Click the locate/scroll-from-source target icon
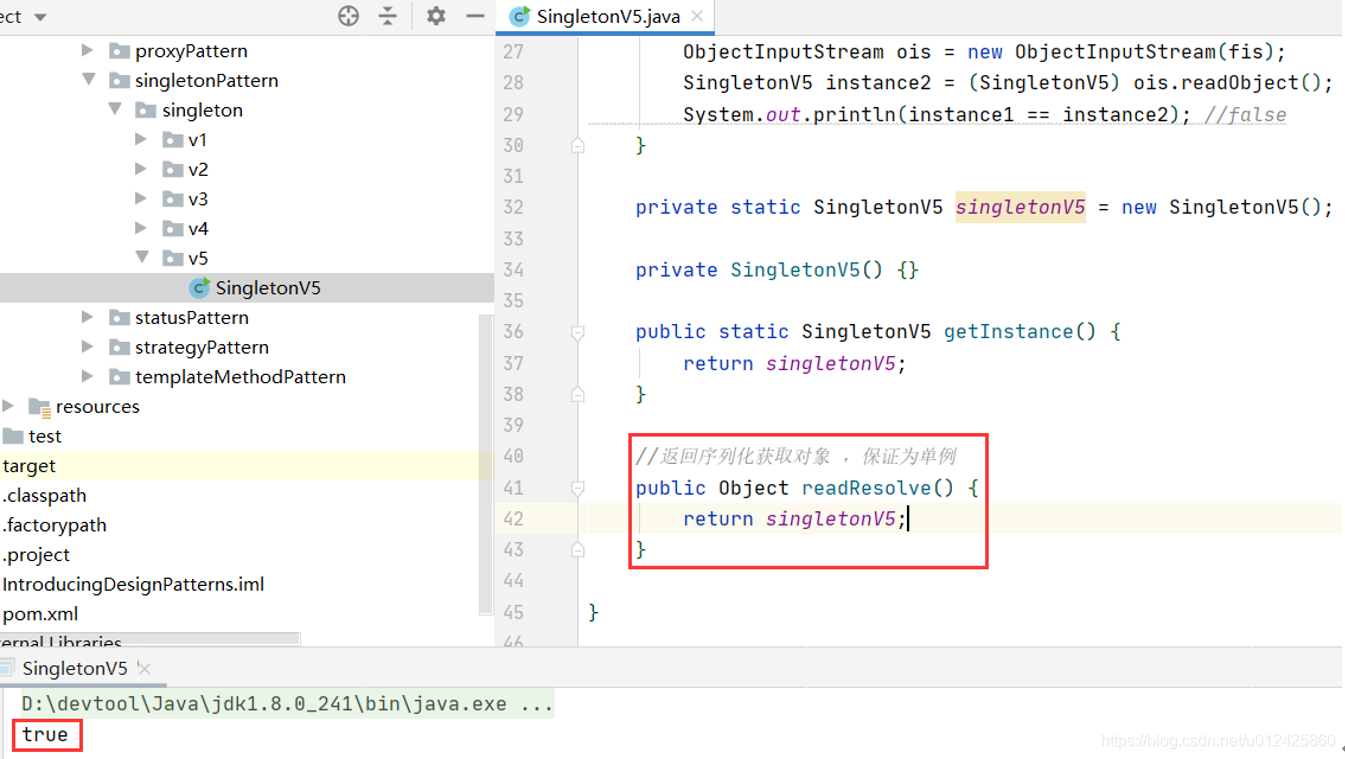This screenshot has width=1345, height=759. click(x=348, y=16)
